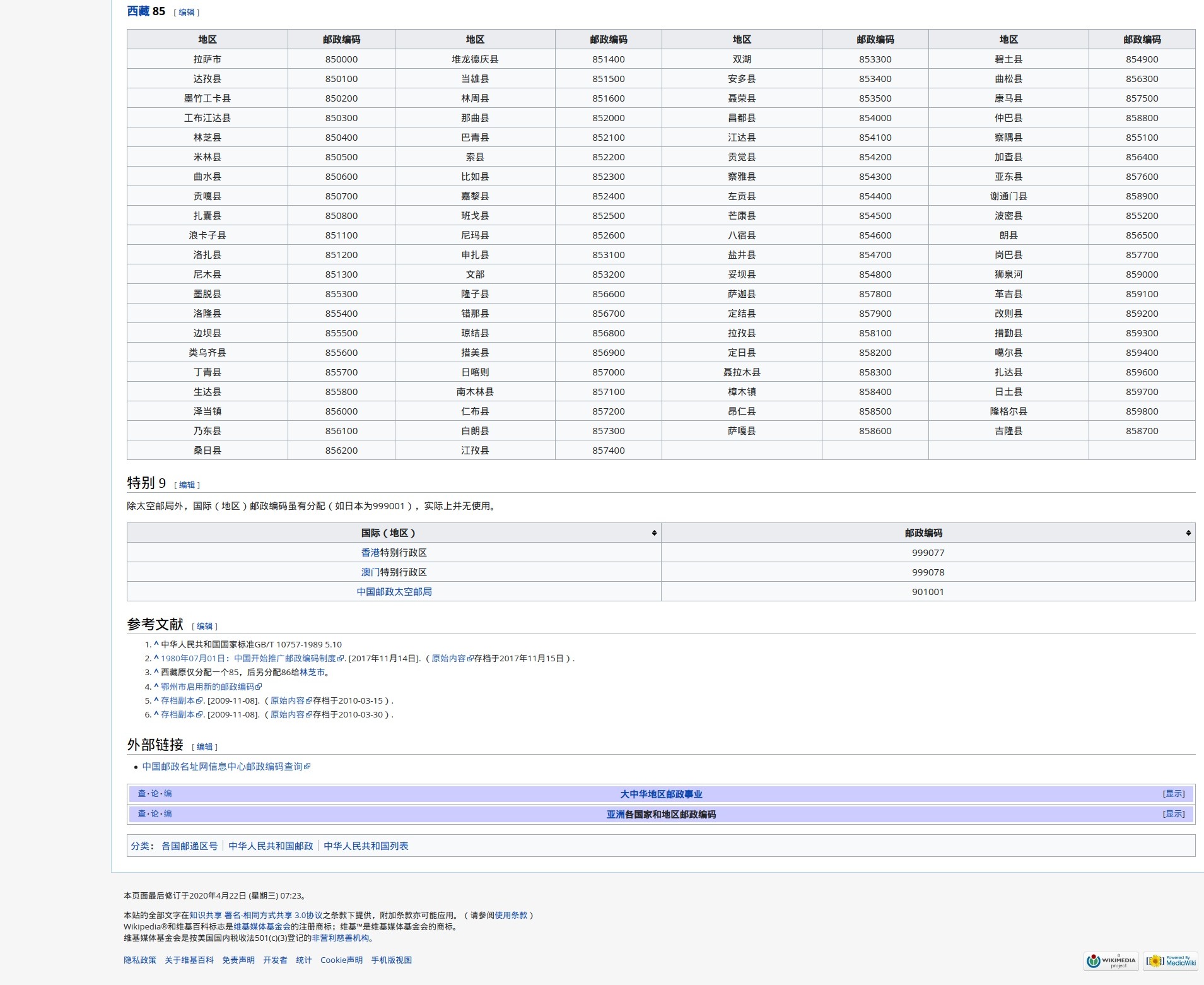This screenshot has width=1204, height=985.
Task: Open the 中华人民共和国邮政 category
Action: (271, 846)
